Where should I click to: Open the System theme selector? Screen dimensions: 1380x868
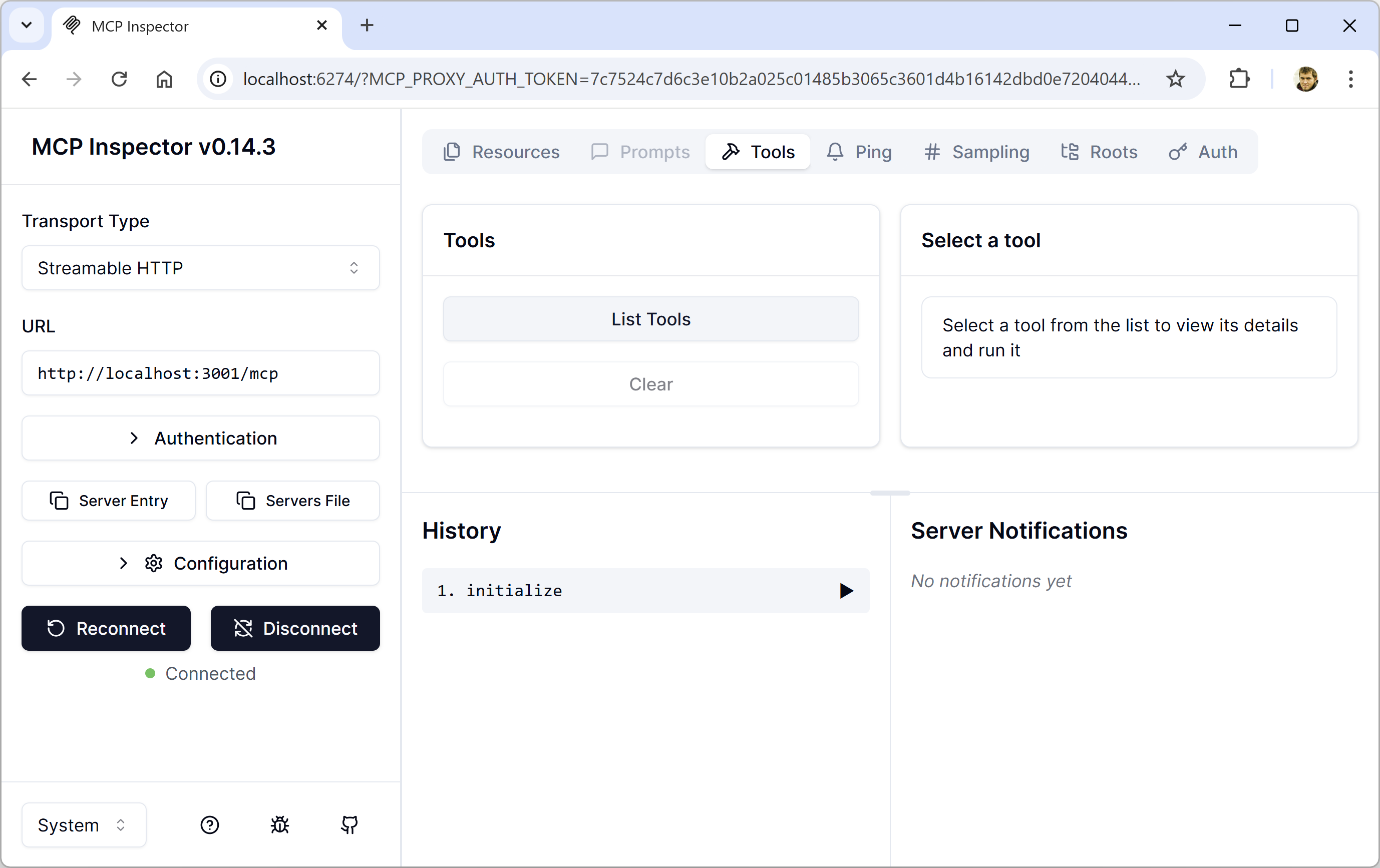coord(84,824)
